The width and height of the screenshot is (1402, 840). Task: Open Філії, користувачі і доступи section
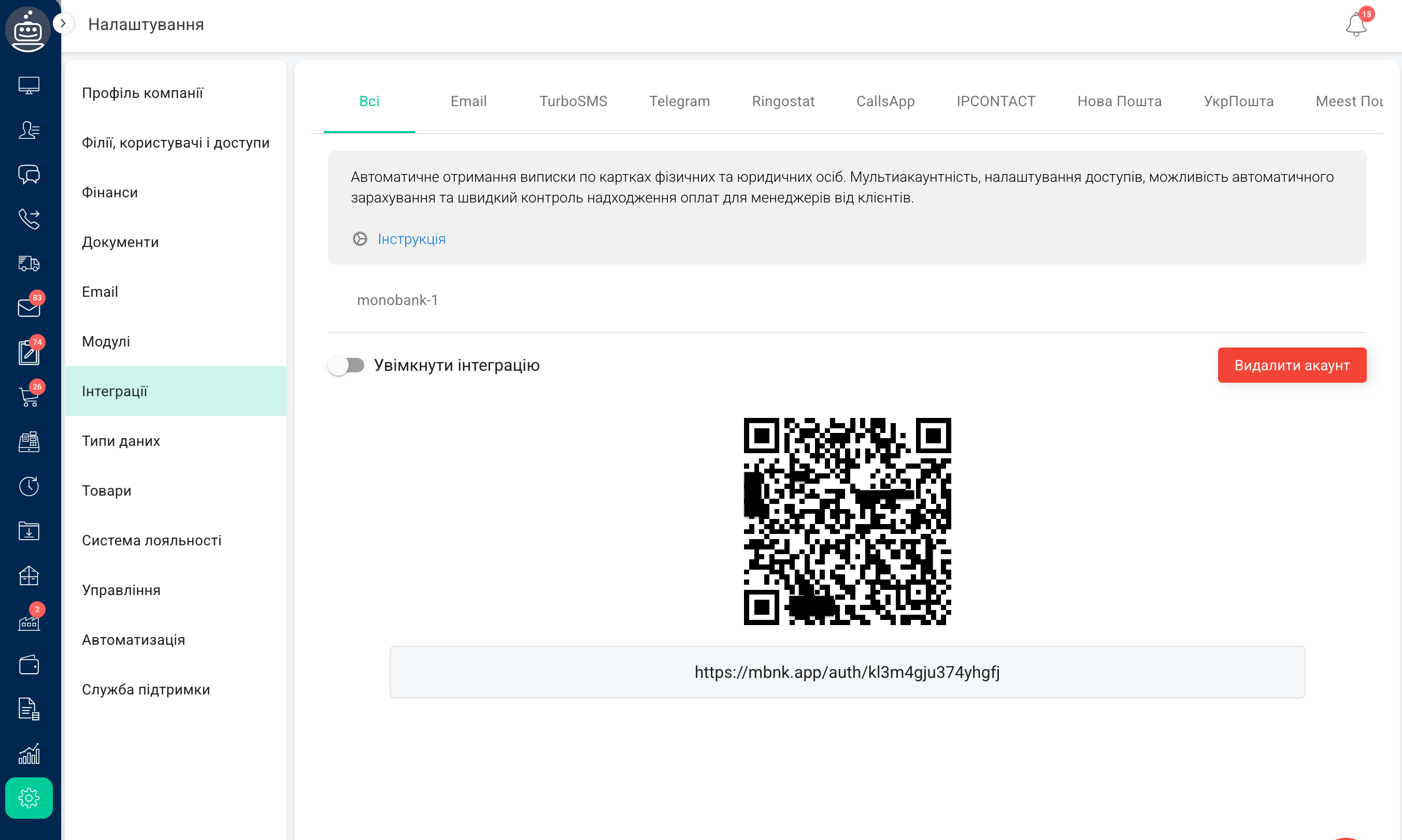(176, 142)
